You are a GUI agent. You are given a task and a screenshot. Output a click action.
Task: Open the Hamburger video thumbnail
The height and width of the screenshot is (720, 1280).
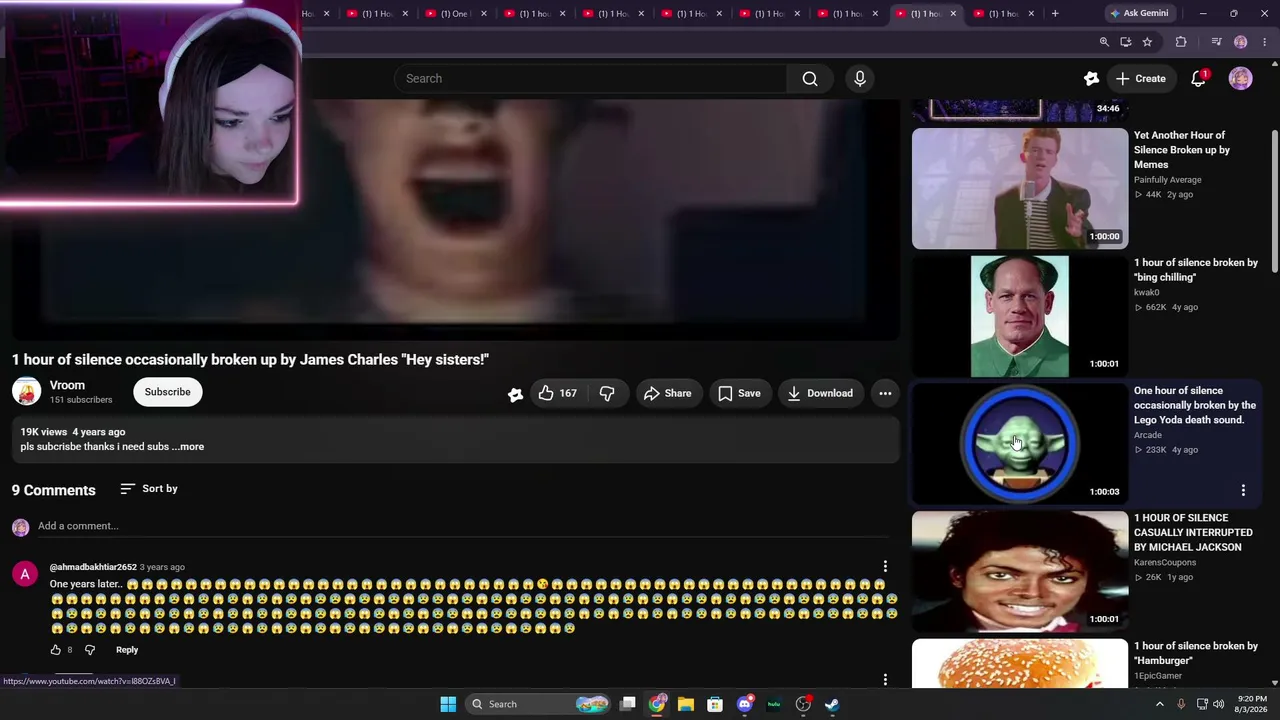[x=1020, y=664]
